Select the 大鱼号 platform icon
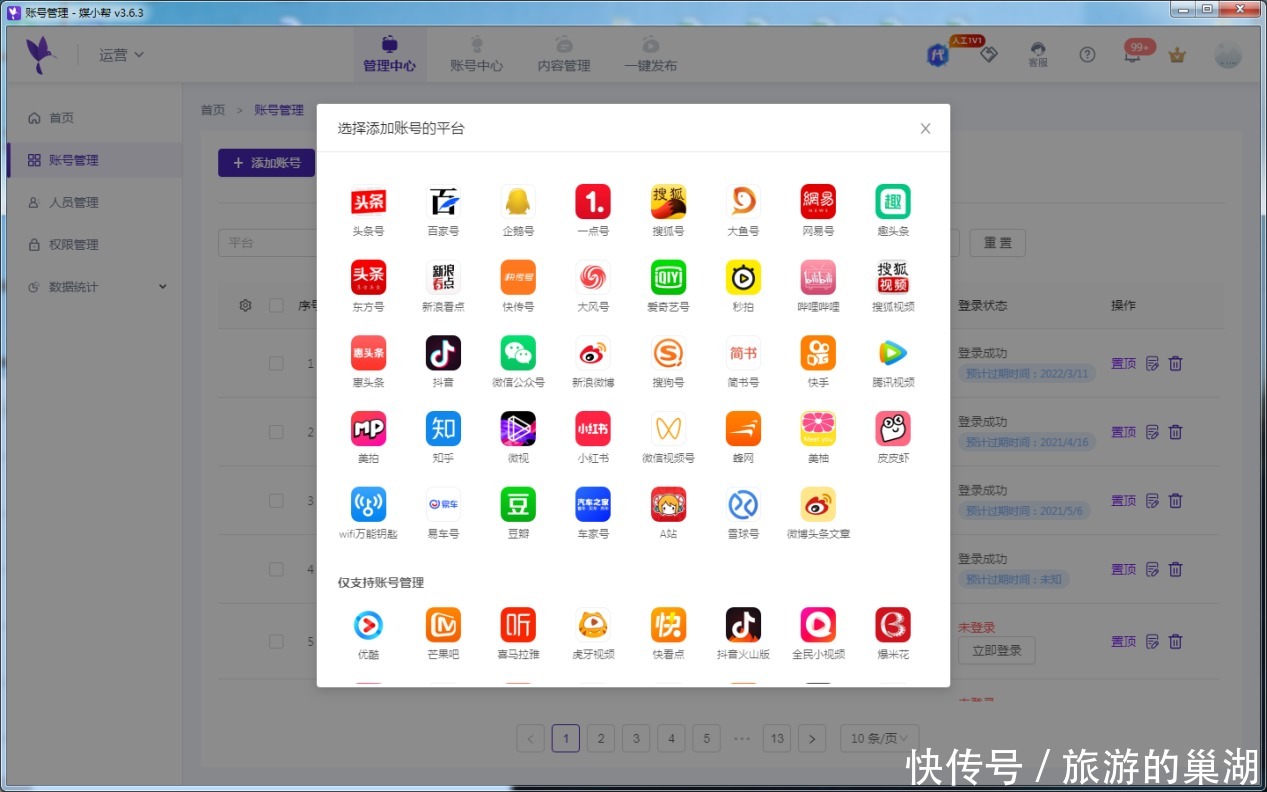Screen dimensions: 1267x792 pyautogui.click(x=743, y=202)
